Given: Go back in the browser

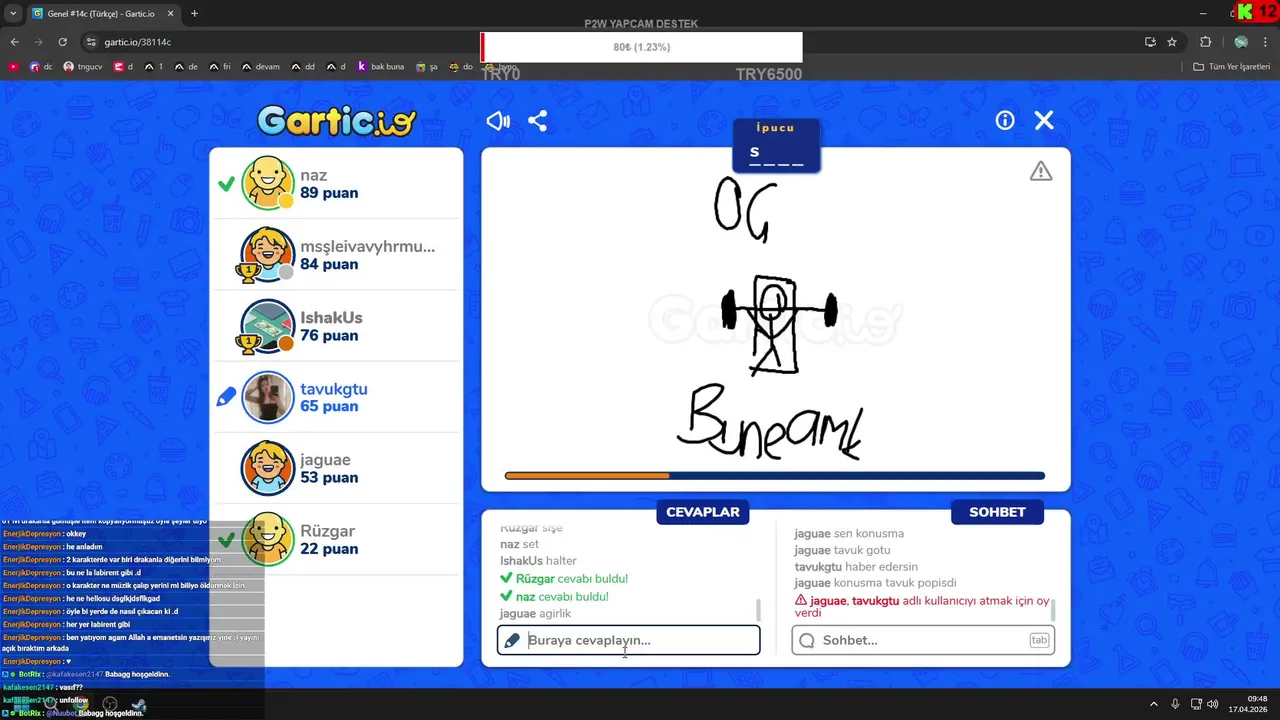Looking at the screenshot, I should click(14, 42).
